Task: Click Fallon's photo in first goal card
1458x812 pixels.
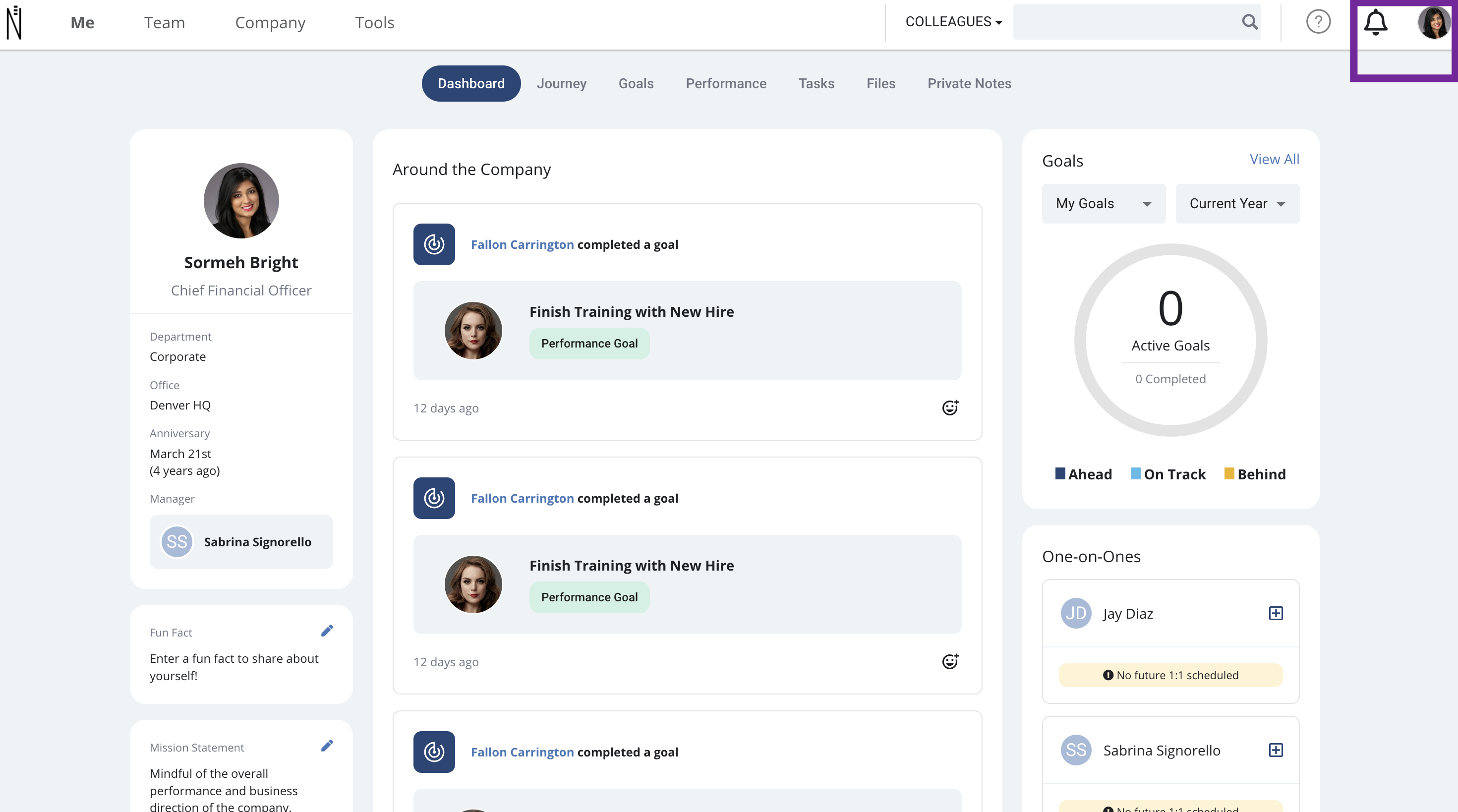Action: click(x=473, y=331)
